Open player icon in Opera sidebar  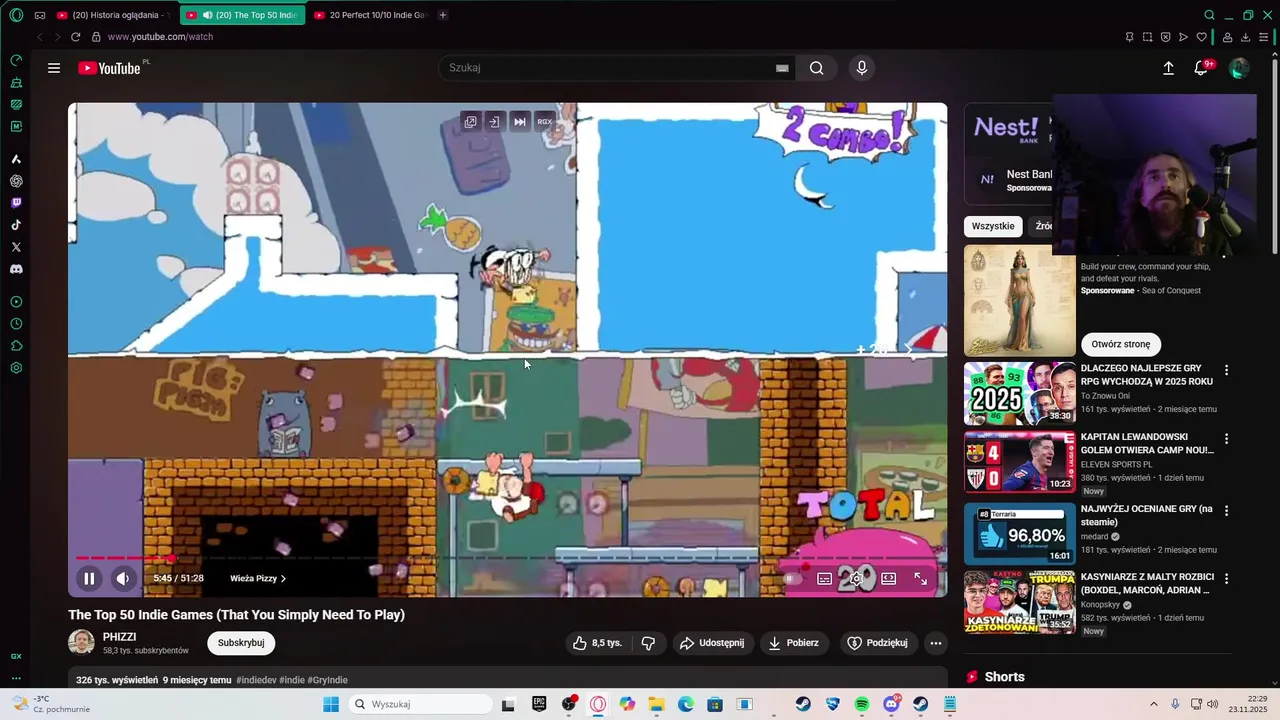tap(16, 302)
